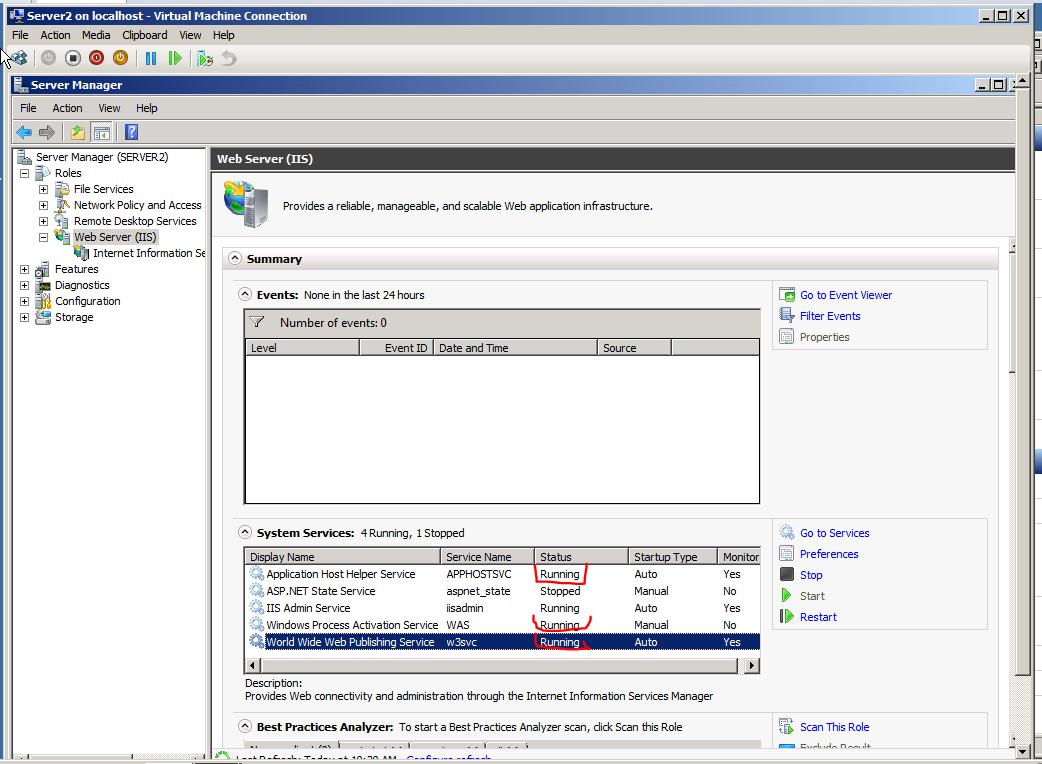The width and height of the screenshot is (1042, 764).
Task: Sort events by the Date and Time column
Action: tap(515, 347)
